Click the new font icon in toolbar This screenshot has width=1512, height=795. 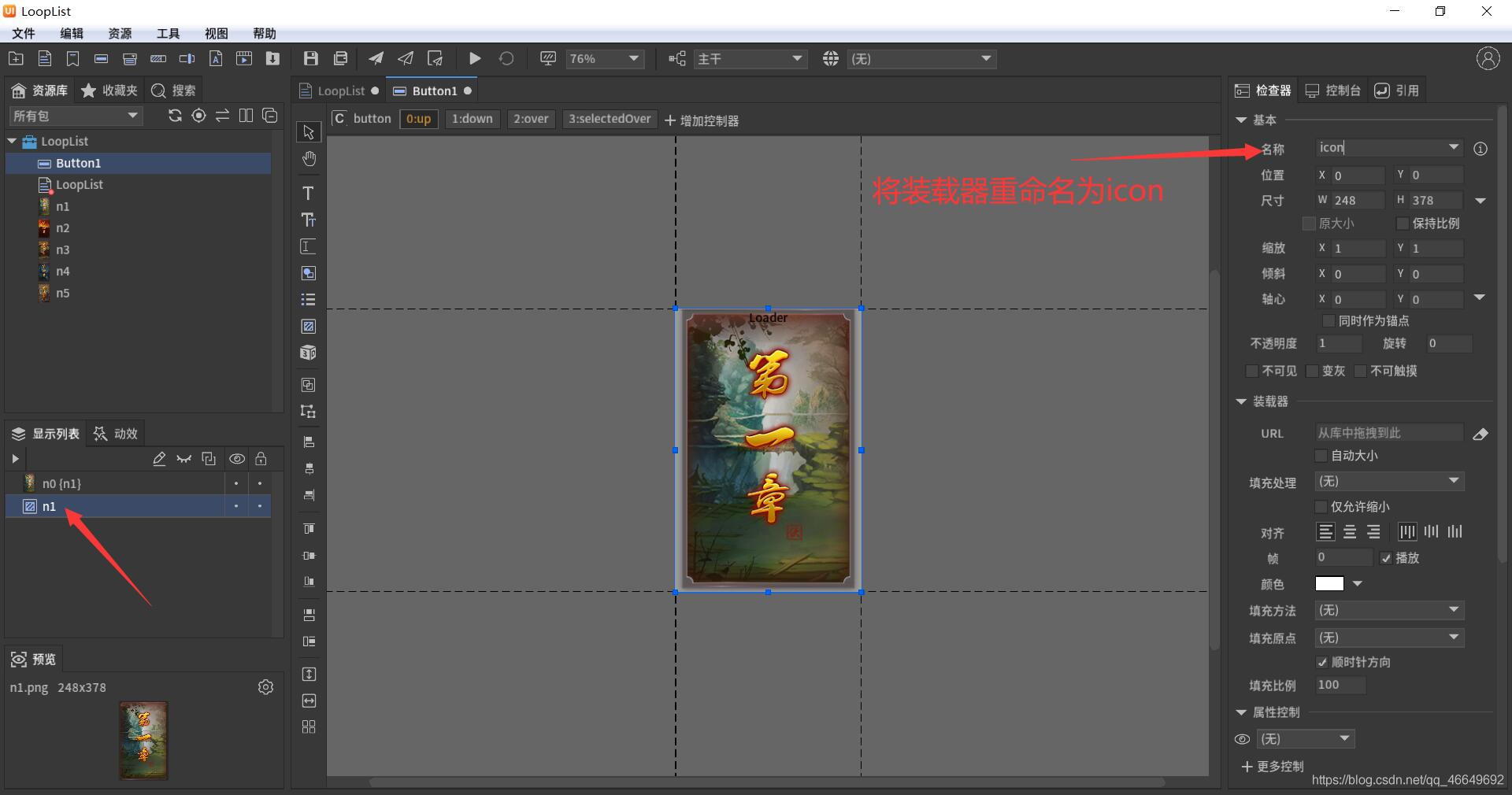pyautogui.click(x=216, y=59)
